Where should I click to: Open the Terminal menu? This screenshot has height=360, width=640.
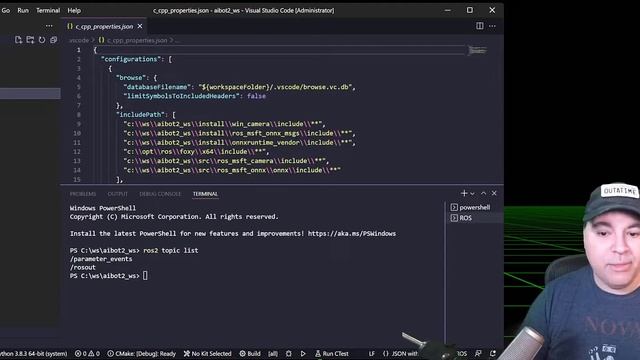[x=48, y=11]
